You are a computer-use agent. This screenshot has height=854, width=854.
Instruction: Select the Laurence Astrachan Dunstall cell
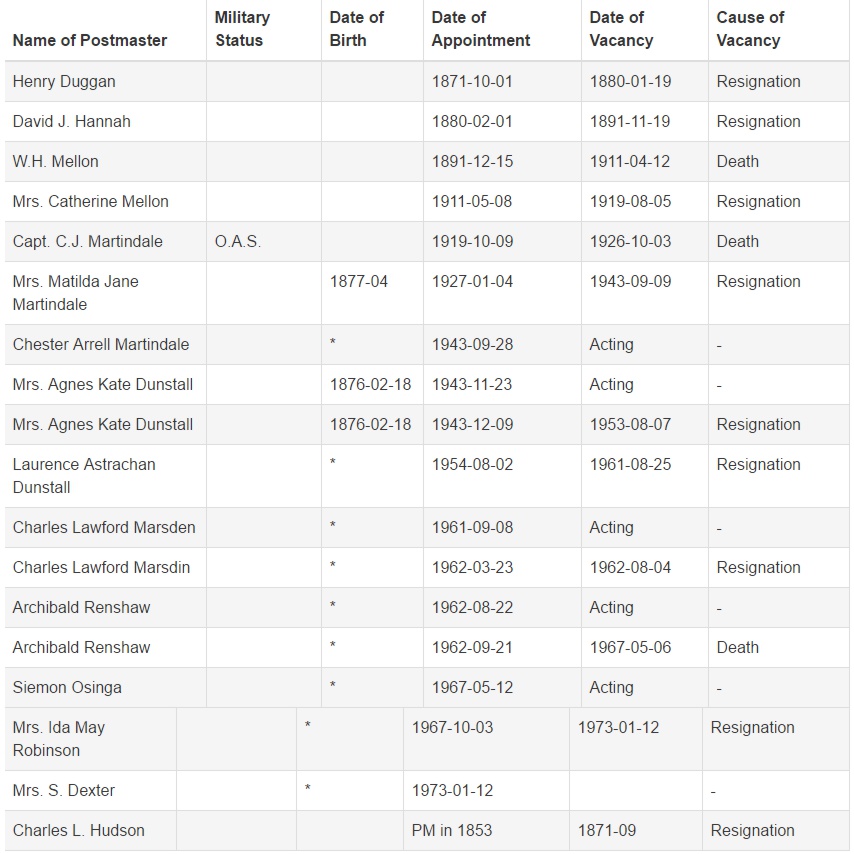click(84, 476)
